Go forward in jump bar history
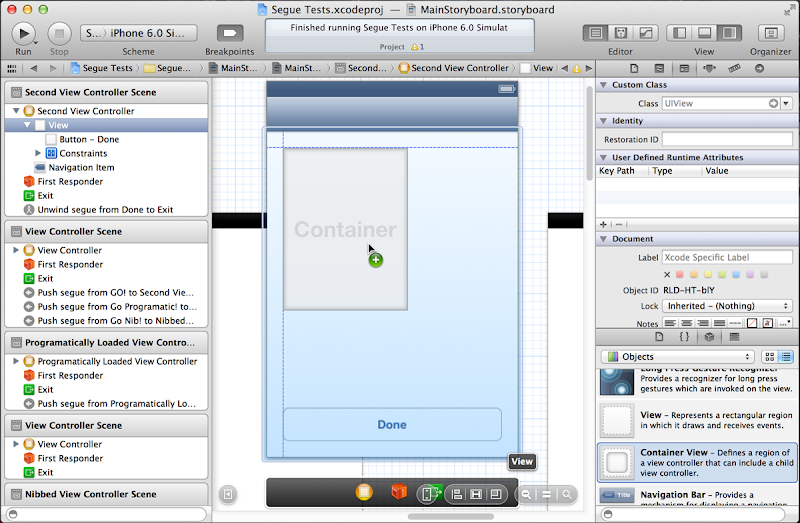Image resolution: width=800 pixels, height=523 pixels. coord(53,68)
